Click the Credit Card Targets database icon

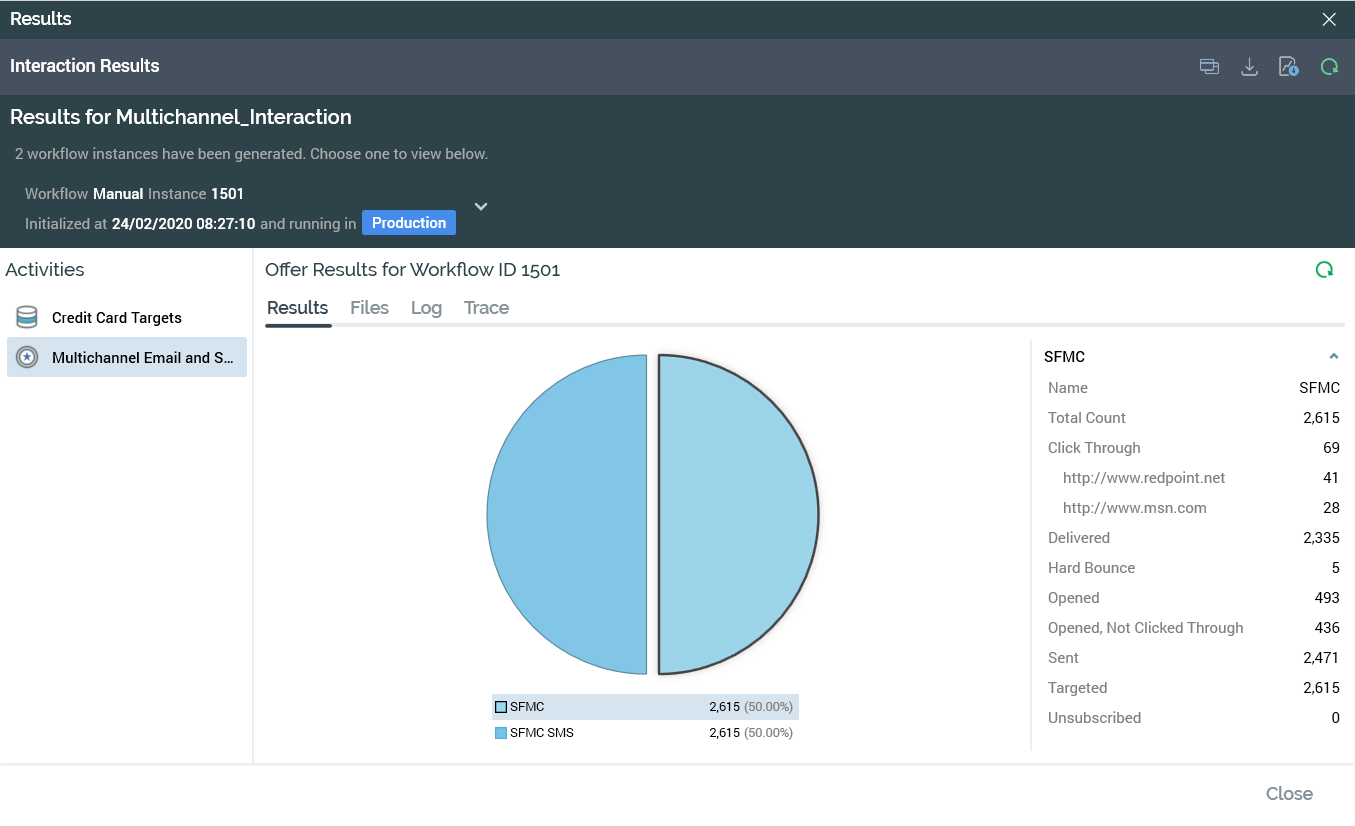click(x=27, y=318)
